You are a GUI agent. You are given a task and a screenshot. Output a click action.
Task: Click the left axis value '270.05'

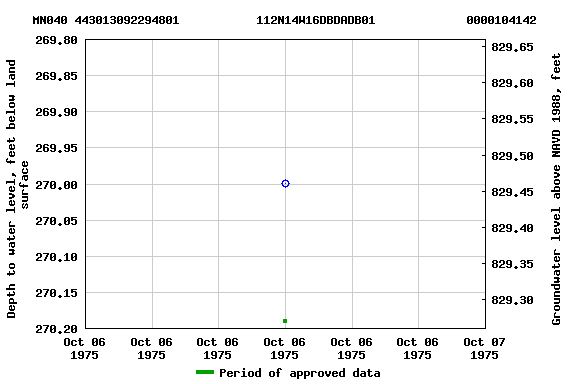57,221
